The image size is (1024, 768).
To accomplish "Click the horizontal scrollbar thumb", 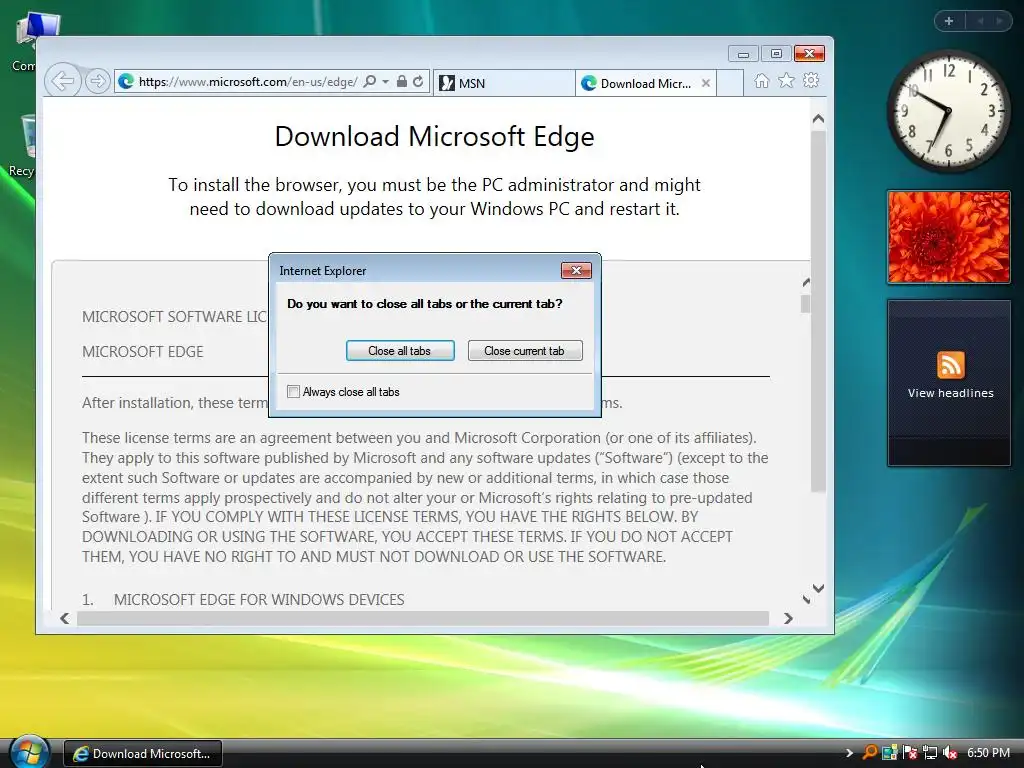I will tap(423, 618).
